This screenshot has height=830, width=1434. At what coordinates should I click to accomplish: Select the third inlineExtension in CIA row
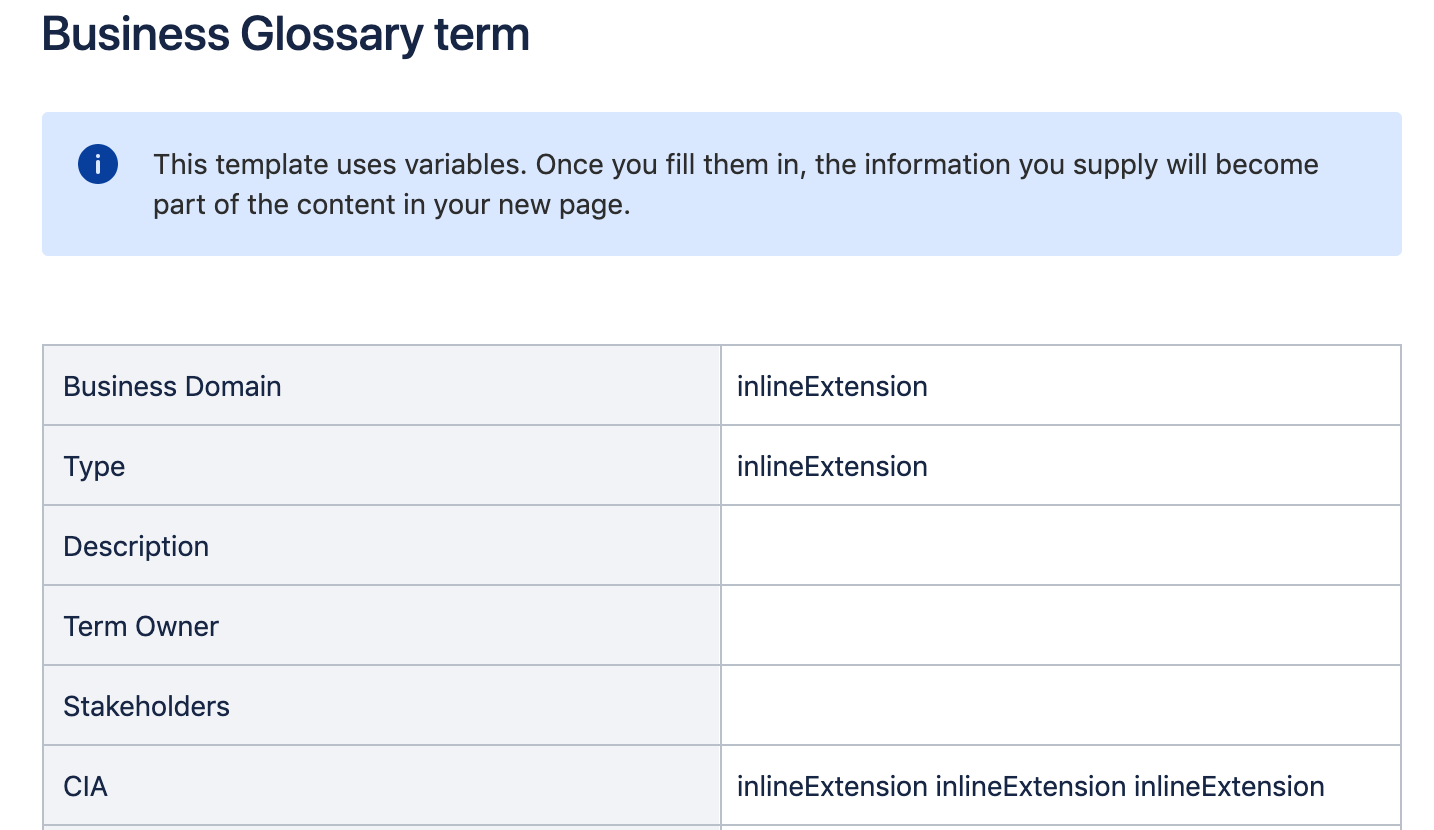[x=1228, y=787]
